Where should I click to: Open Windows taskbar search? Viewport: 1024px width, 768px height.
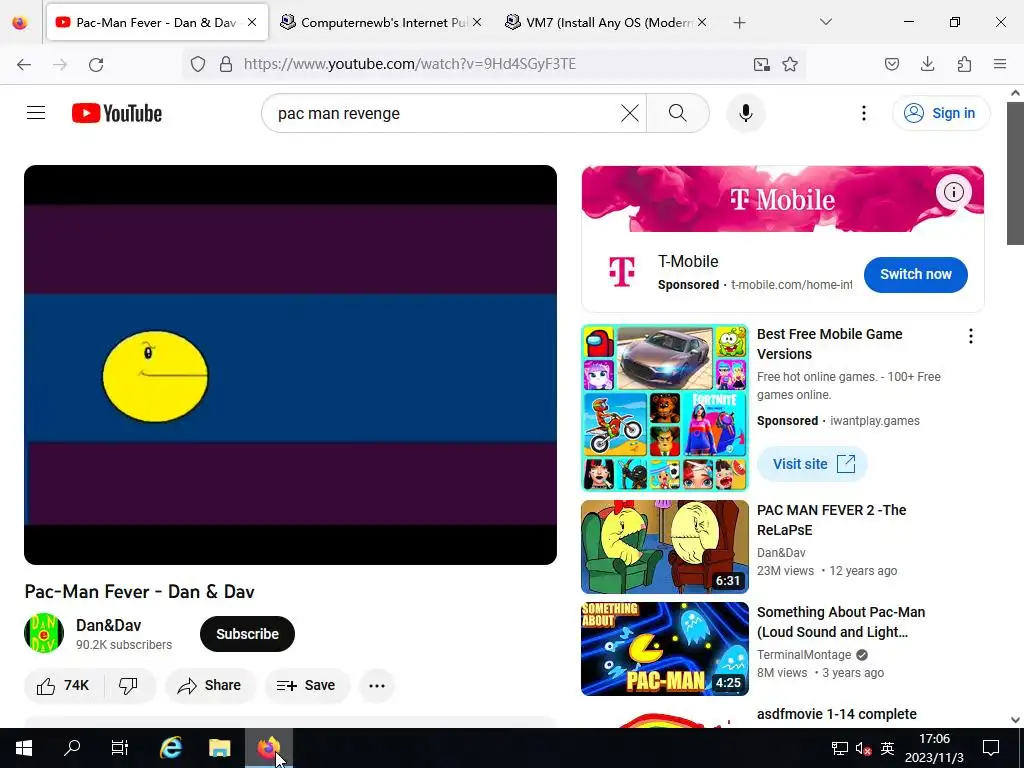[x=72, y=748]
